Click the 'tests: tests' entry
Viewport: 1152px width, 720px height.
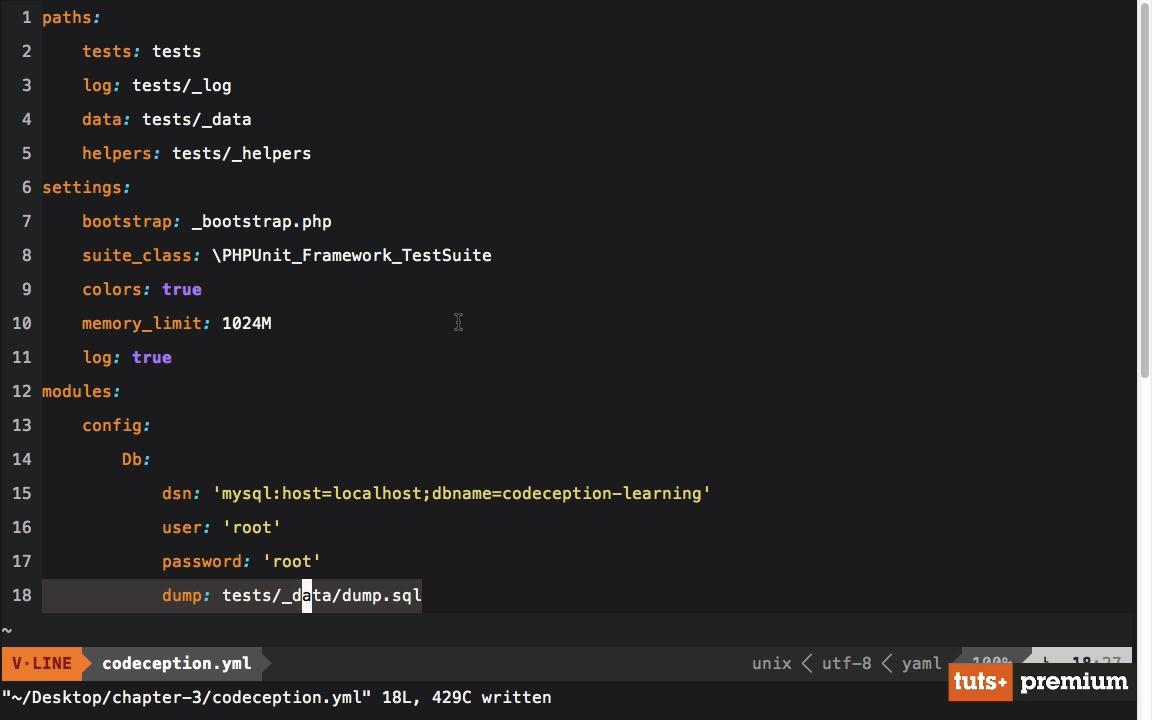pyautogui.click(x=142, y=51)
